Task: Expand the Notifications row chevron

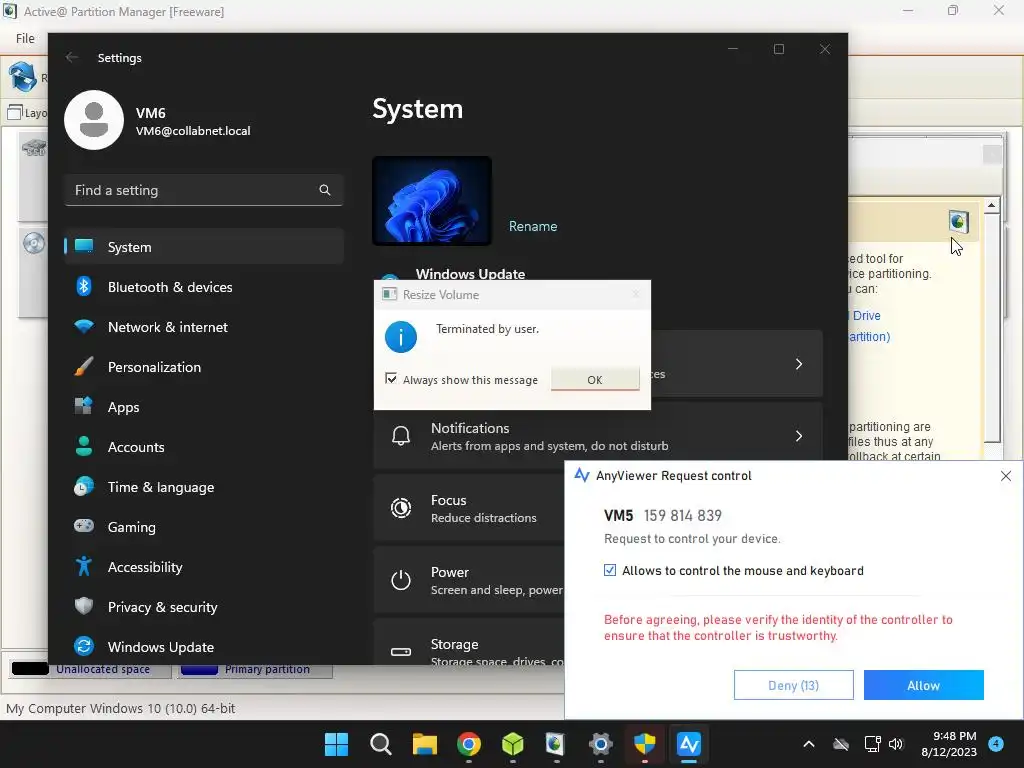Action: pos(799,436)
